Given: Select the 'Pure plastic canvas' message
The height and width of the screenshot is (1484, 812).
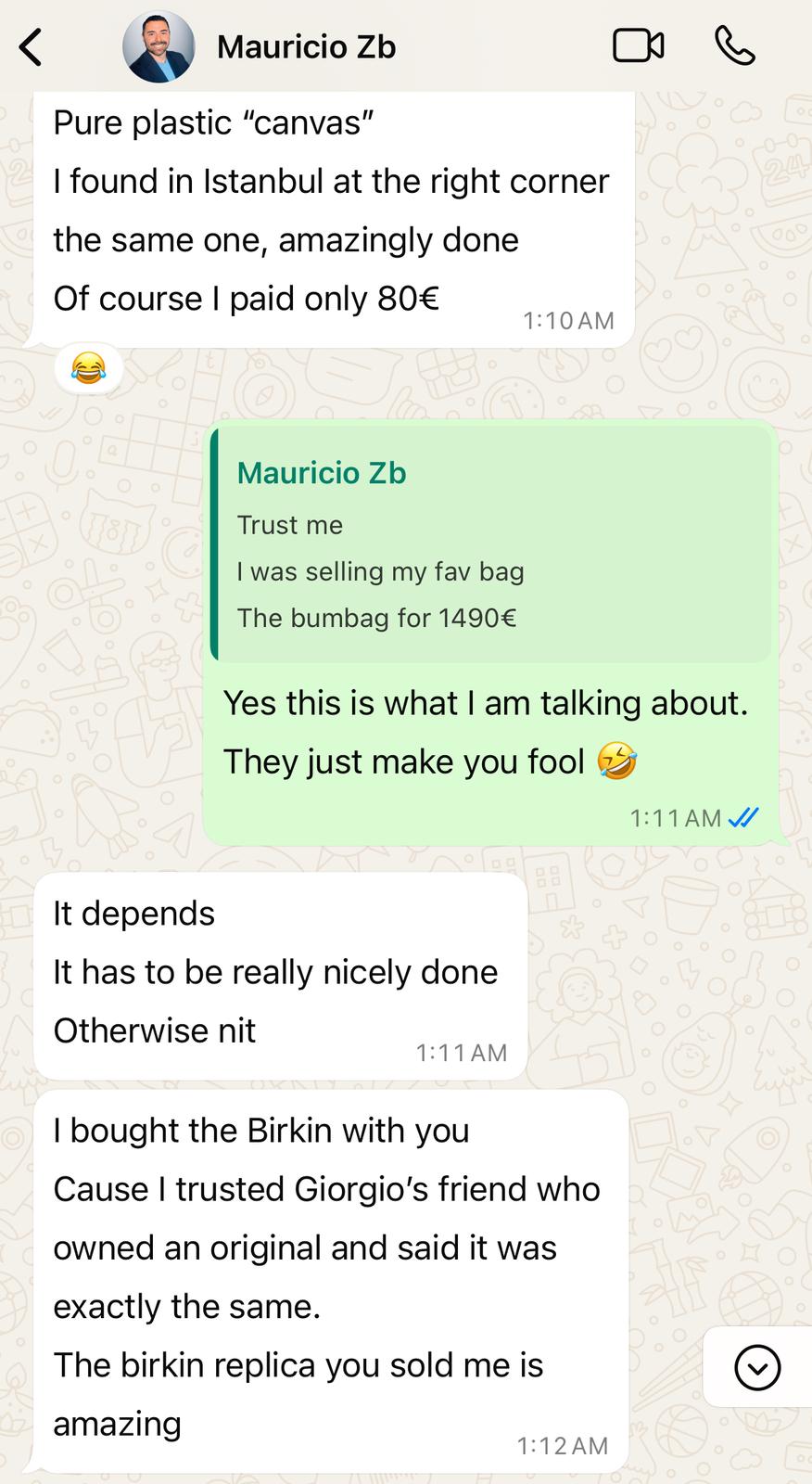Looking at the screenshot, I should (x=334, y=219).
